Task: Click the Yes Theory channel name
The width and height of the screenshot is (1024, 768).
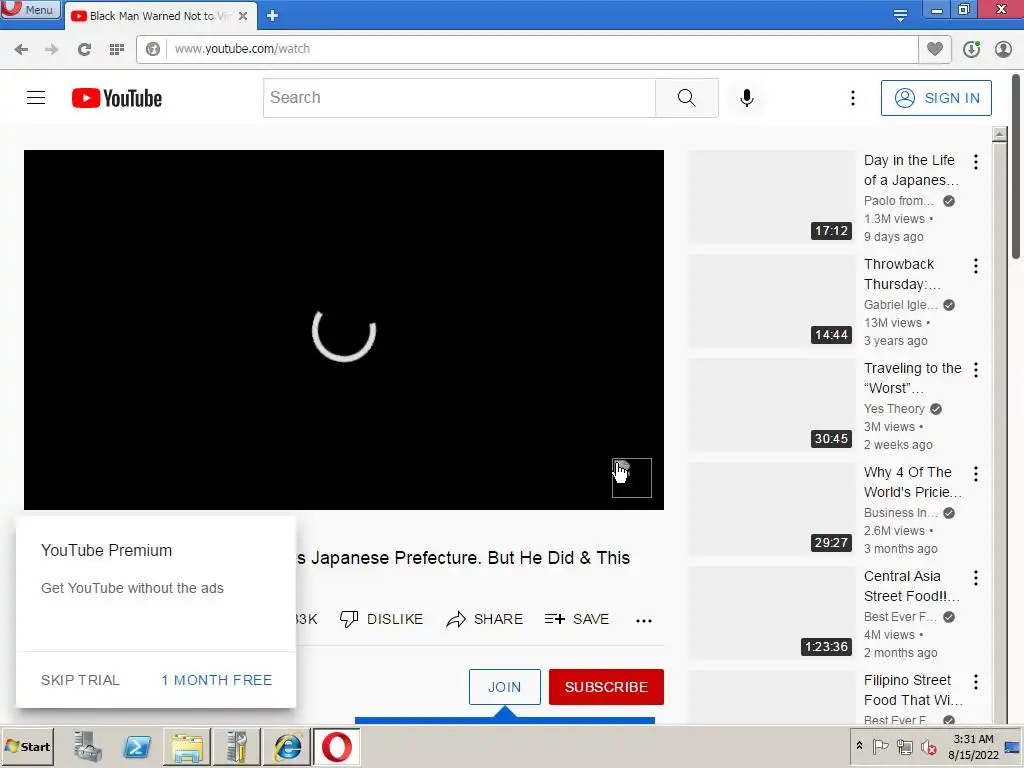Action: click(x=894, y=409)
